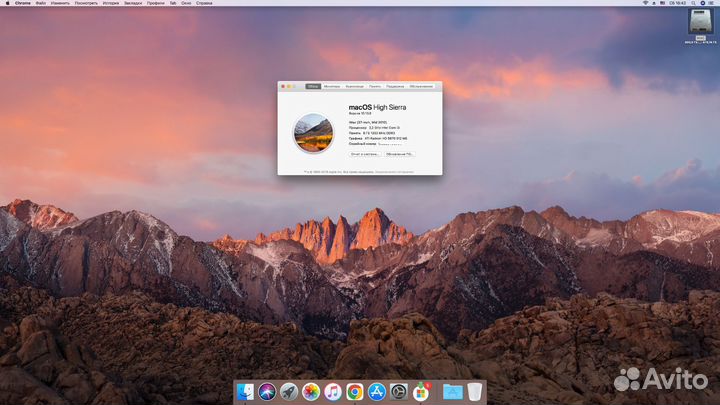Click the Wi-Fi status icon
Image resolution: width=720 pixels, height=405 pixels.
click(646, 3)
